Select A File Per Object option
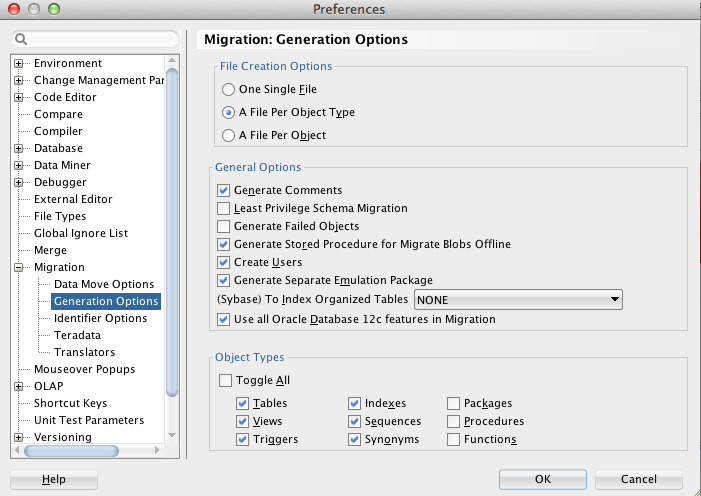This screenshot has width=701, height=496. [229, 135]
